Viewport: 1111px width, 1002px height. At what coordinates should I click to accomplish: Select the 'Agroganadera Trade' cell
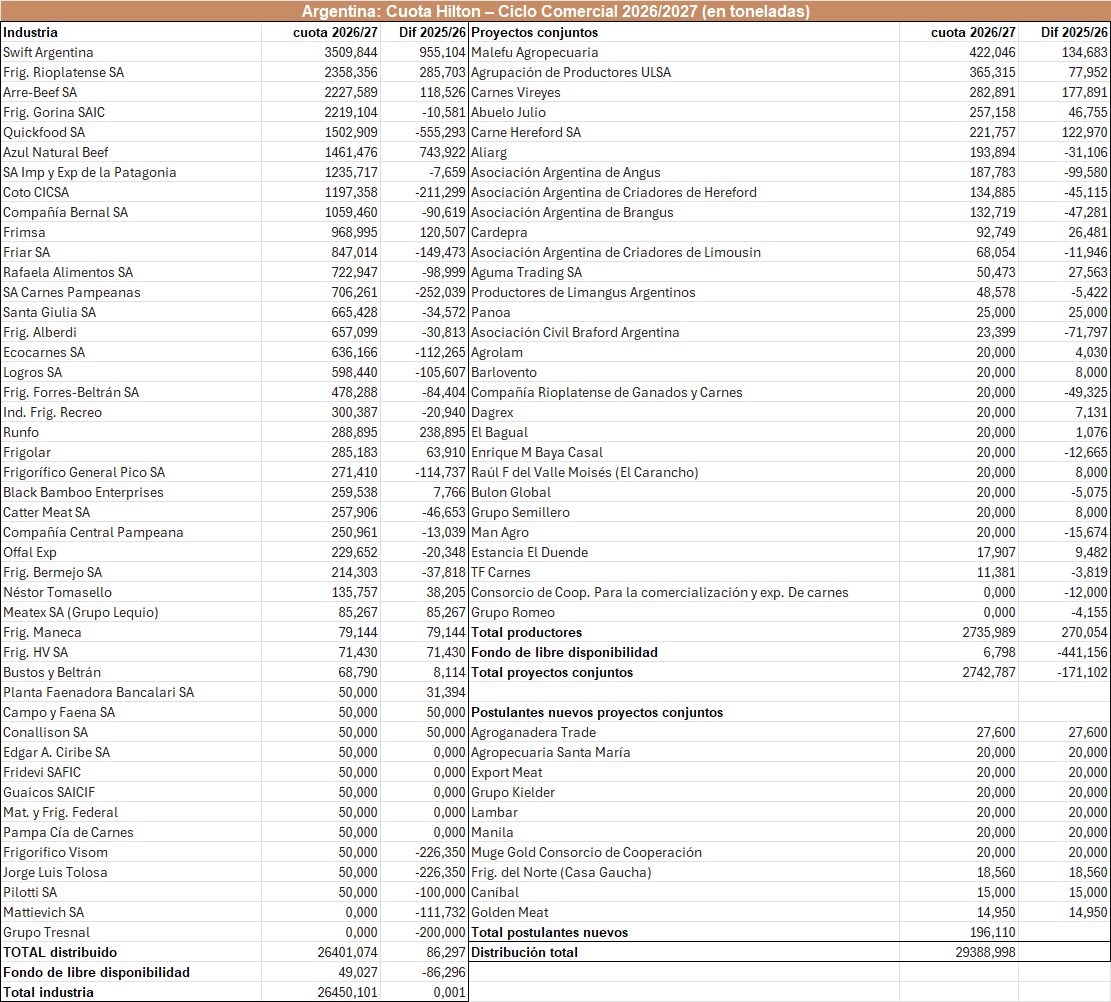pyautogui.click(x=684, y=732)
